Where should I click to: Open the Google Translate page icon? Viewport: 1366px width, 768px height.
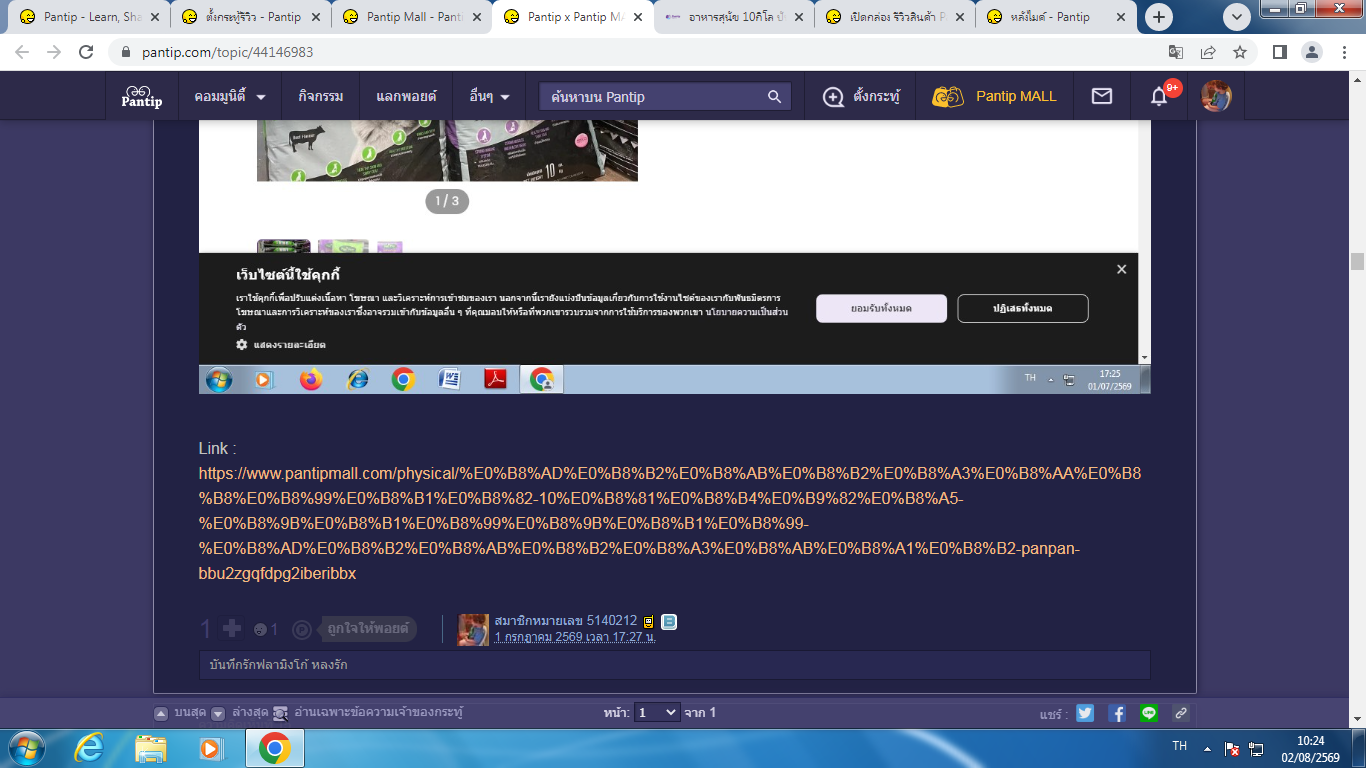[x=1176, y=52]
